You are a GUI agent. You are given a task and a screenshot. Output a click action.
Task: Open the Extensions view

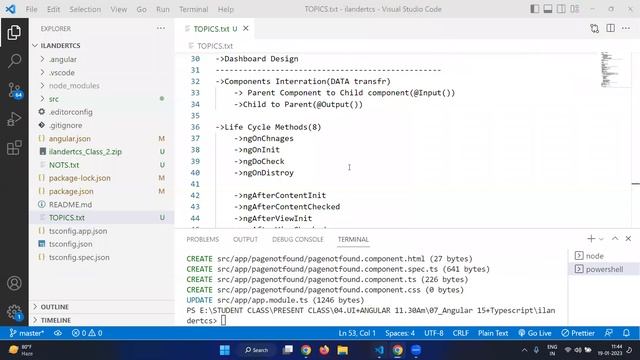click(x=14, y=148)
